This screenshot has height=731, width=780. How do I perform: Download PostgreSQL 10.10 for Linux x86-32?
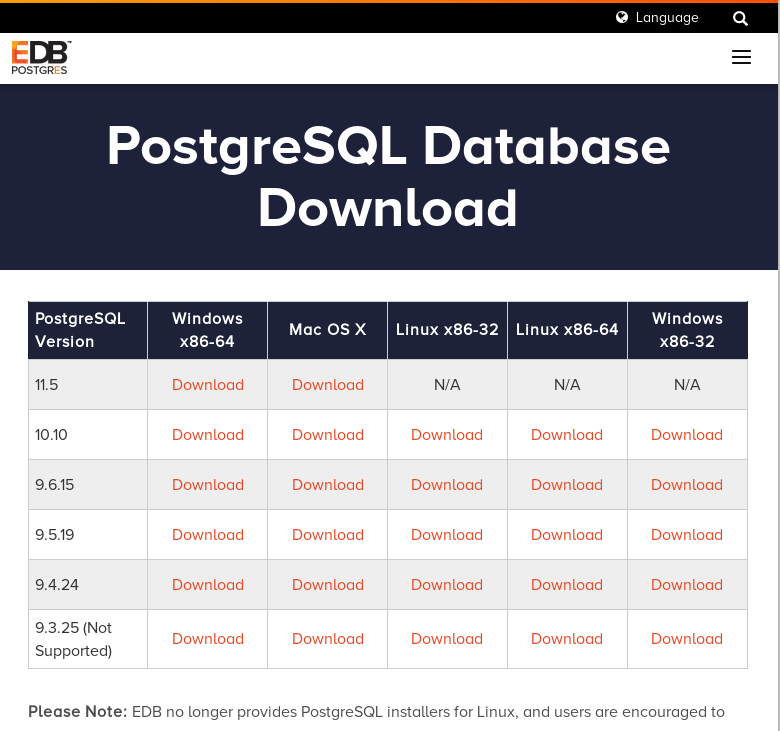pos(447,435)
